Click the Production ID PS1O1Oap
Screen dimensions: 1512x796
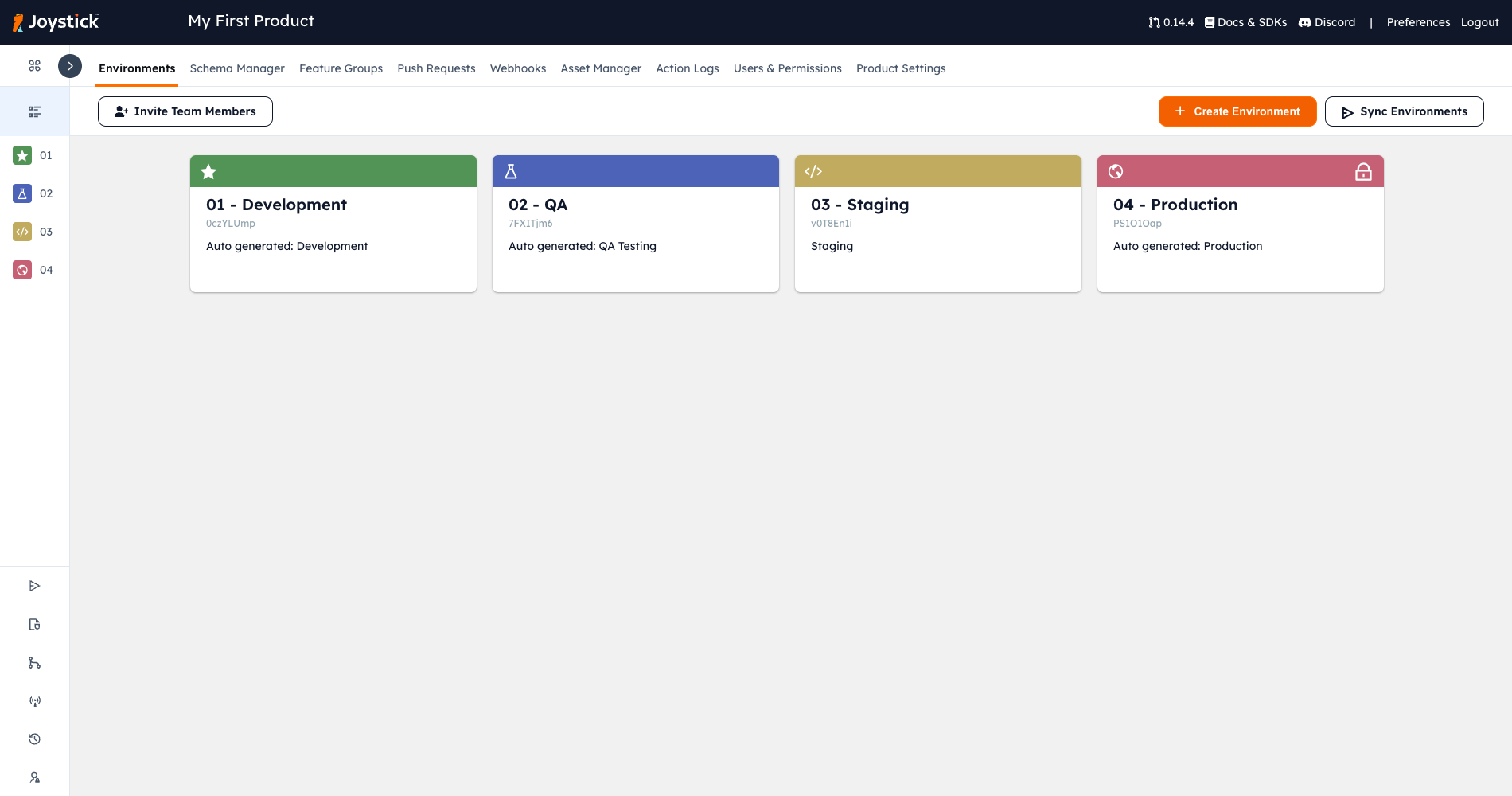point(1137,224)
